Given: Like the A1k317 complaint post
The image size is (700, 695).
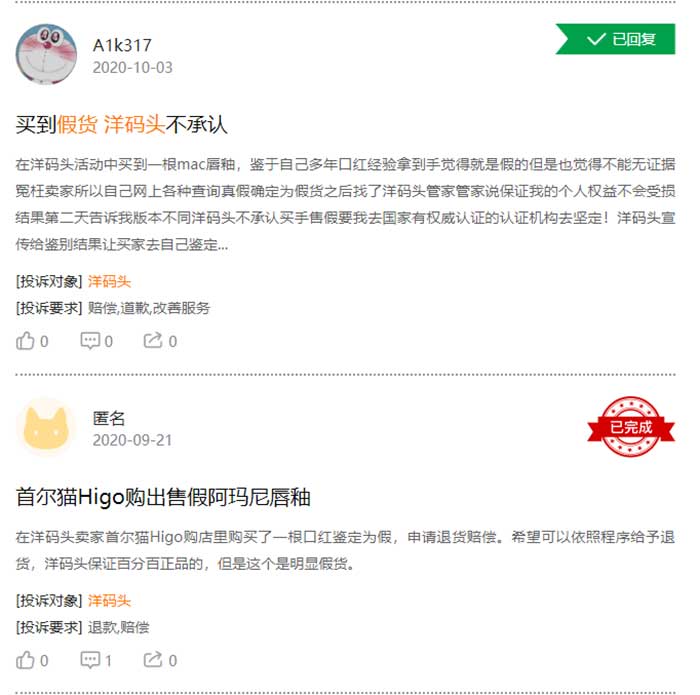Looking at the screenshot, I should click(32, 341).
